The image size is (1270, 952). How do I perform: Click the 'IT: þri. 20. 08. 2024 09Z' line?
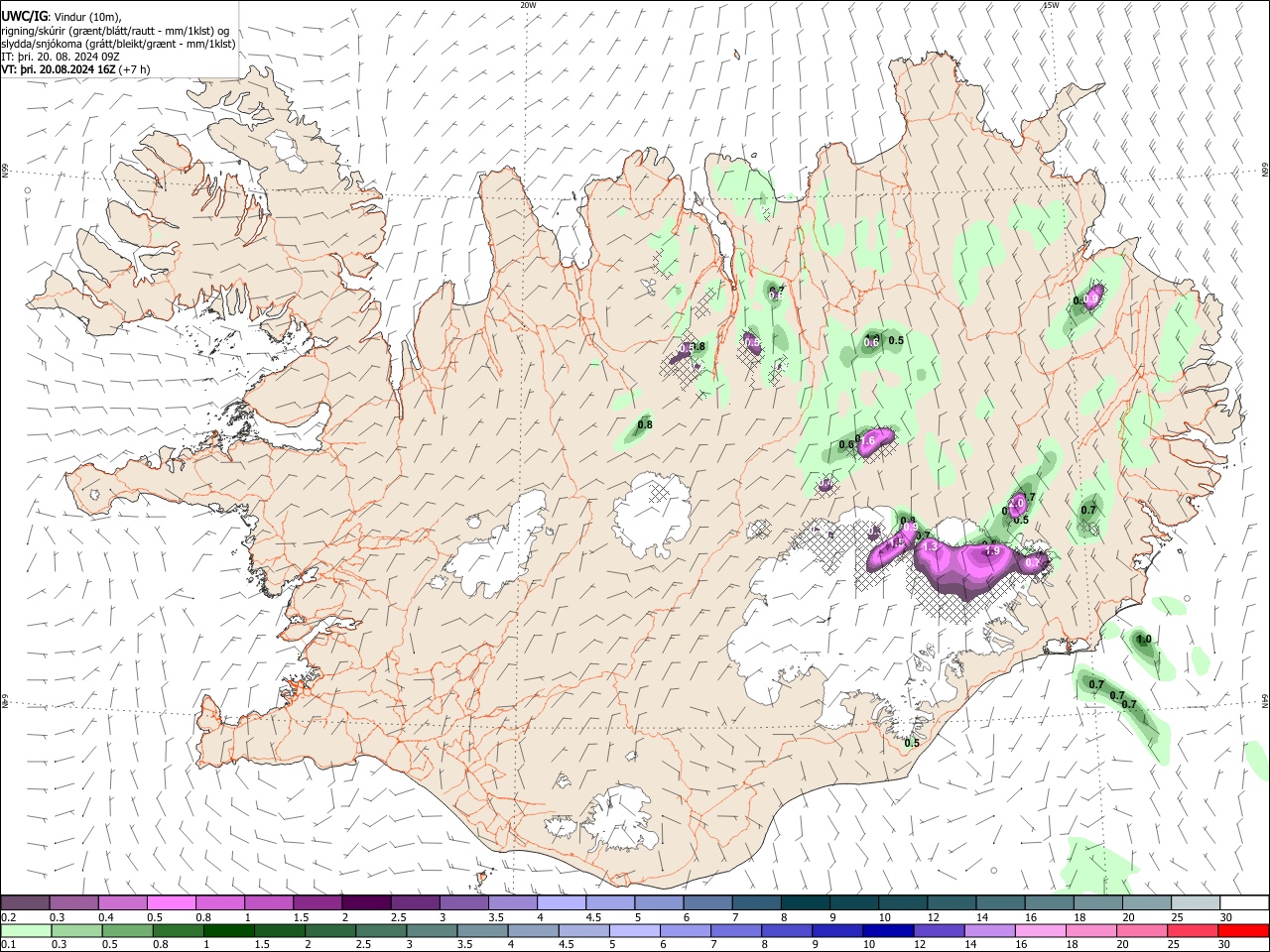[x=61, y=57]
